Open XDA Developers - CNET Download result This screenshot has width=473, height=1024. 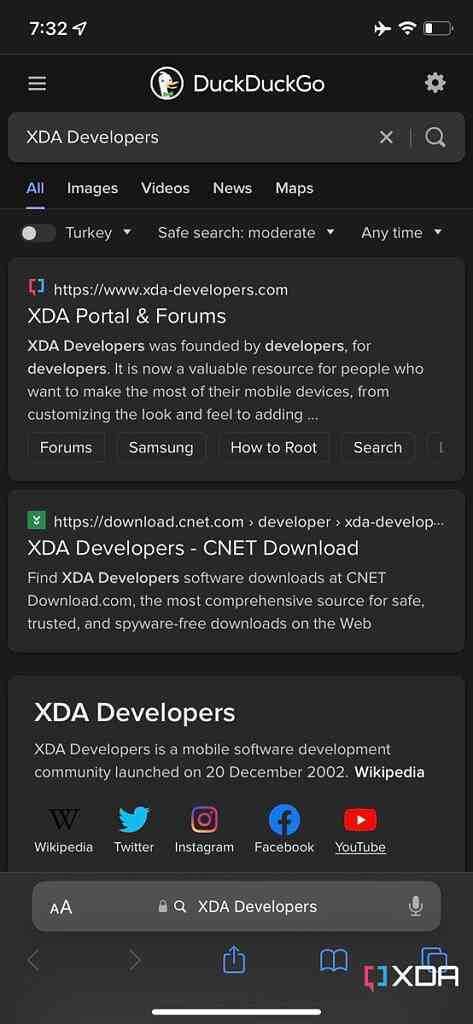(x=193, y=548)
